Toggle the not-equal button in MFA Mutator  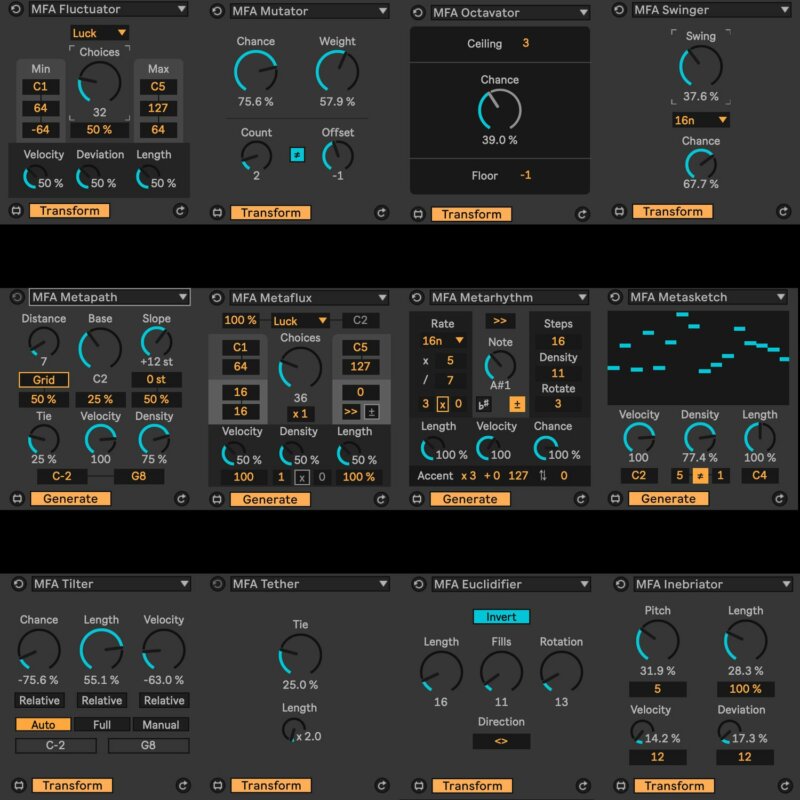tap(297, 154)
